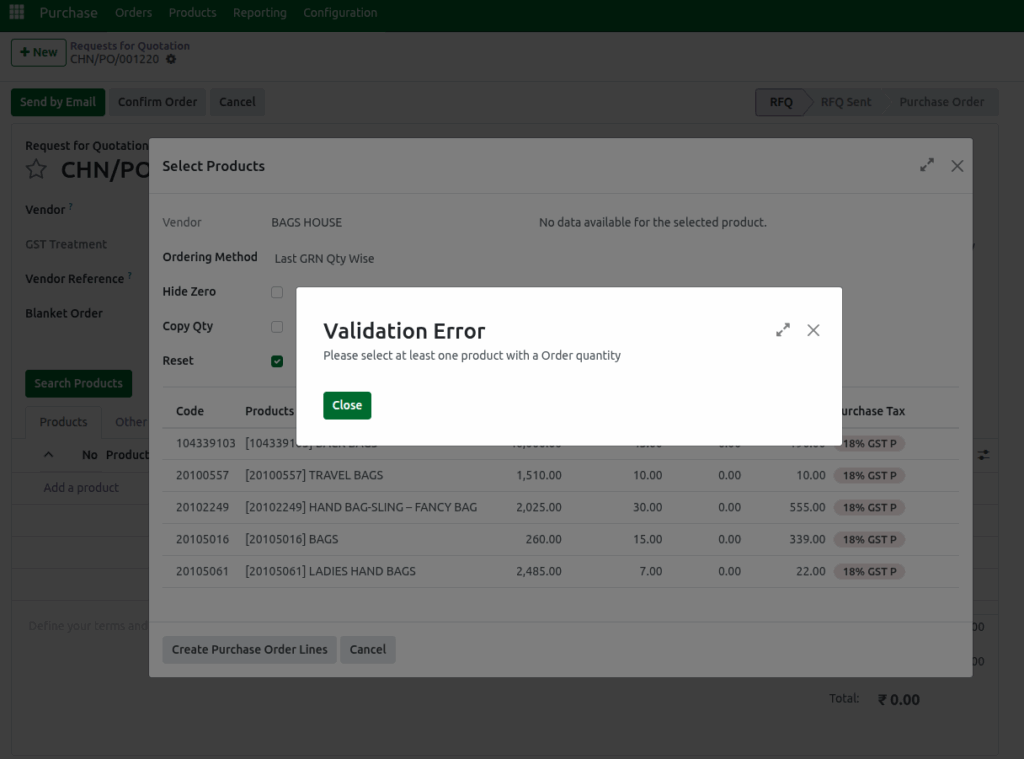Star the quotation as a favorite
This screenshot has width=1024, height=759.
pos(36,169)
